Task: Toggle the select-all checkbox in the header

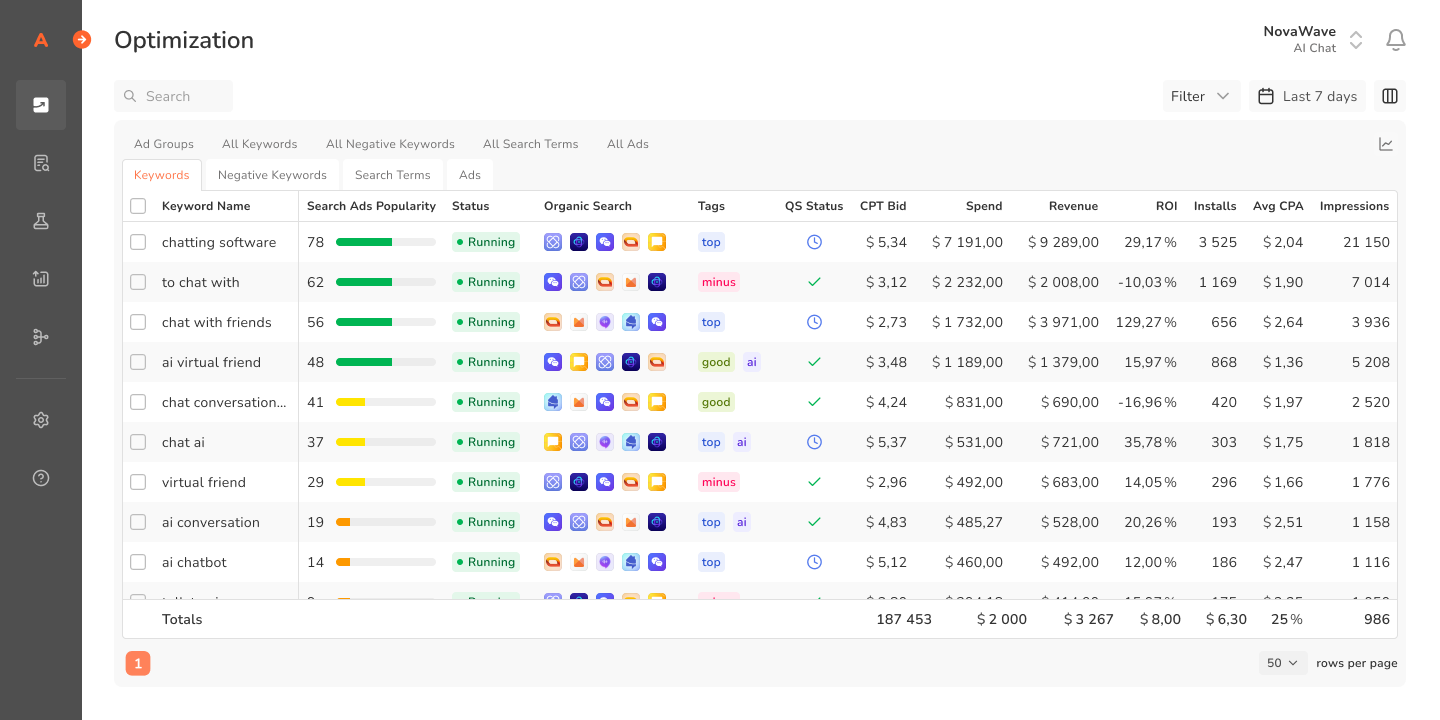Action: point(138,206)
